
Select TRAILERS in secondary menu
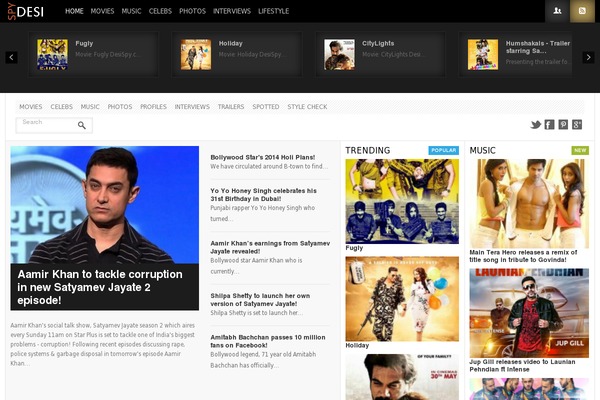coord(231,107)
